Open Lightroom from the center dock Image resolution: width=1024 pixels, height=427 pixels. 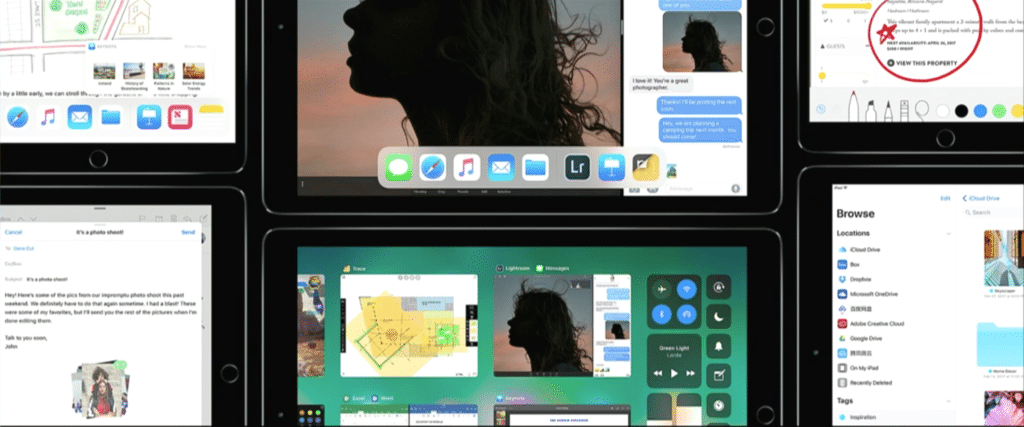tap(575, 168)
